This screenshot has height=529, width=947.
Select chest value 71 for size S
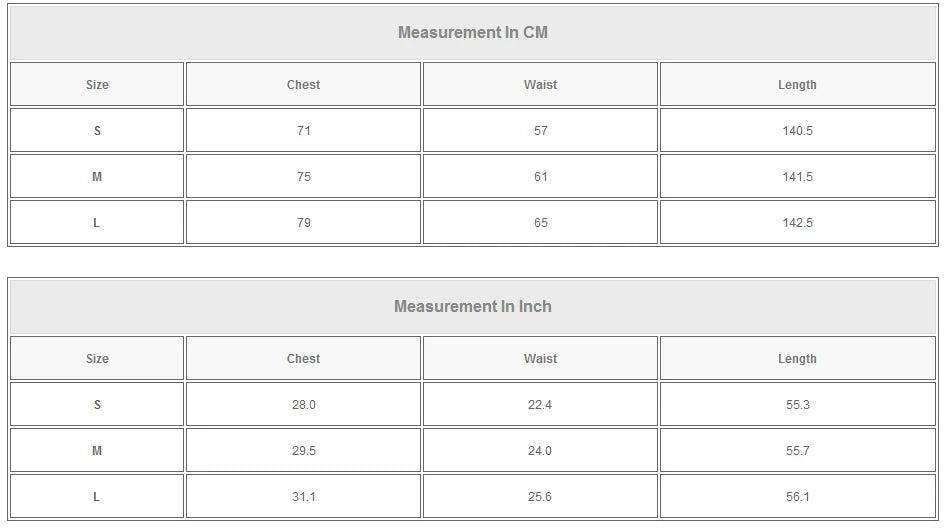click(303, 131)
